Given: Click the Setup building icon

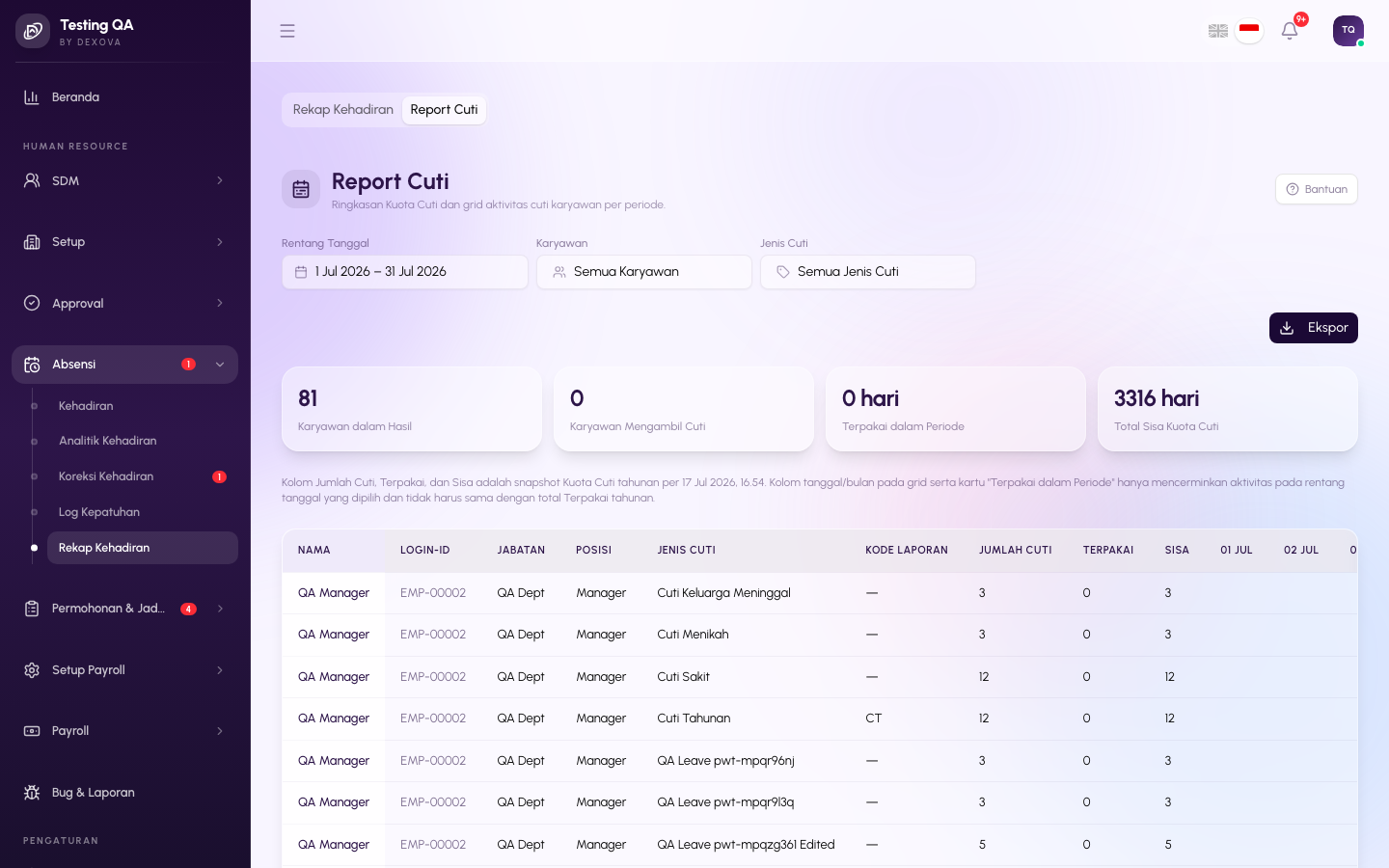Looking at the screenshot, I should [32, 242].
